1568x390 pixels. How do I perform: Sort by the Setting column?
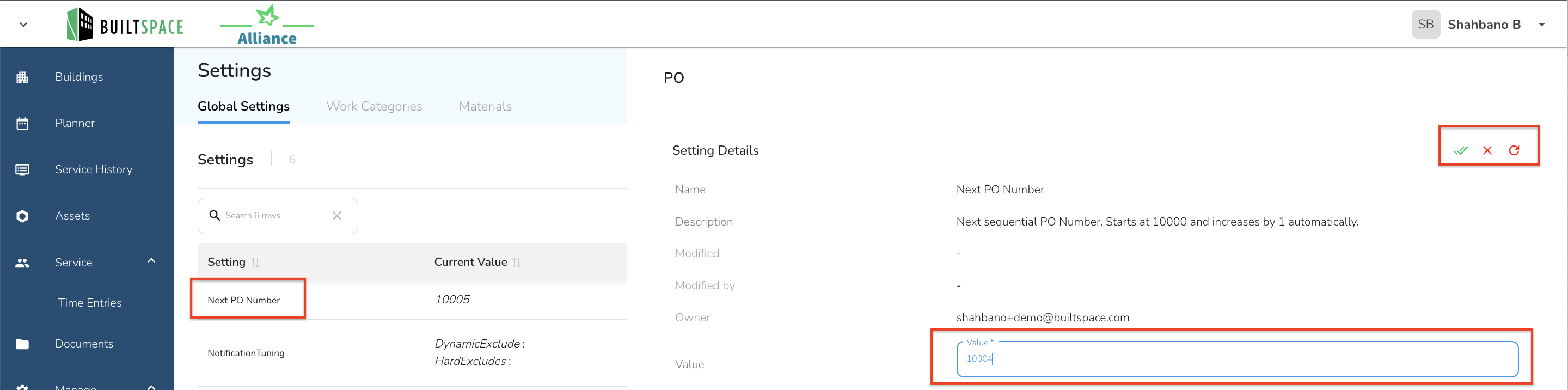(x=233, y=262)
